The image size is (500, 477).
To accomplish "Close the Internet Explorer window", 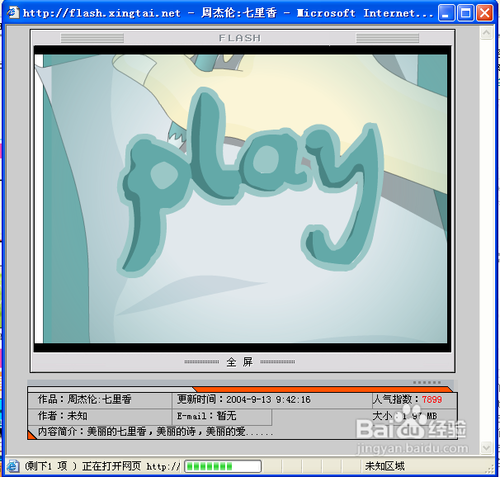I will tap(484, 13).
